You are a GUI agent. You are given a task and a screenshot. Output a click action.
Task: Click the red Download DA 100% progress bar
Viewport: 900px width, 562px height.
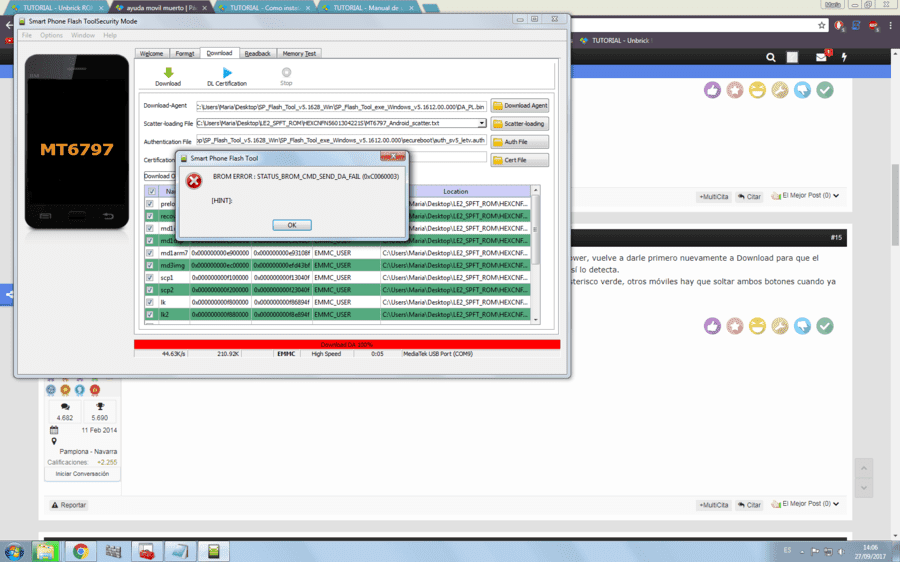(347, 344)
